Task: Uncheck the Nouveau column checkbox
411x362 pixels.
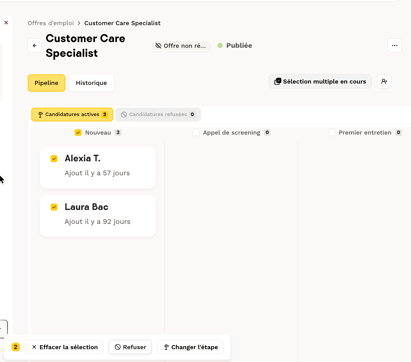Action: click(78, 133)
